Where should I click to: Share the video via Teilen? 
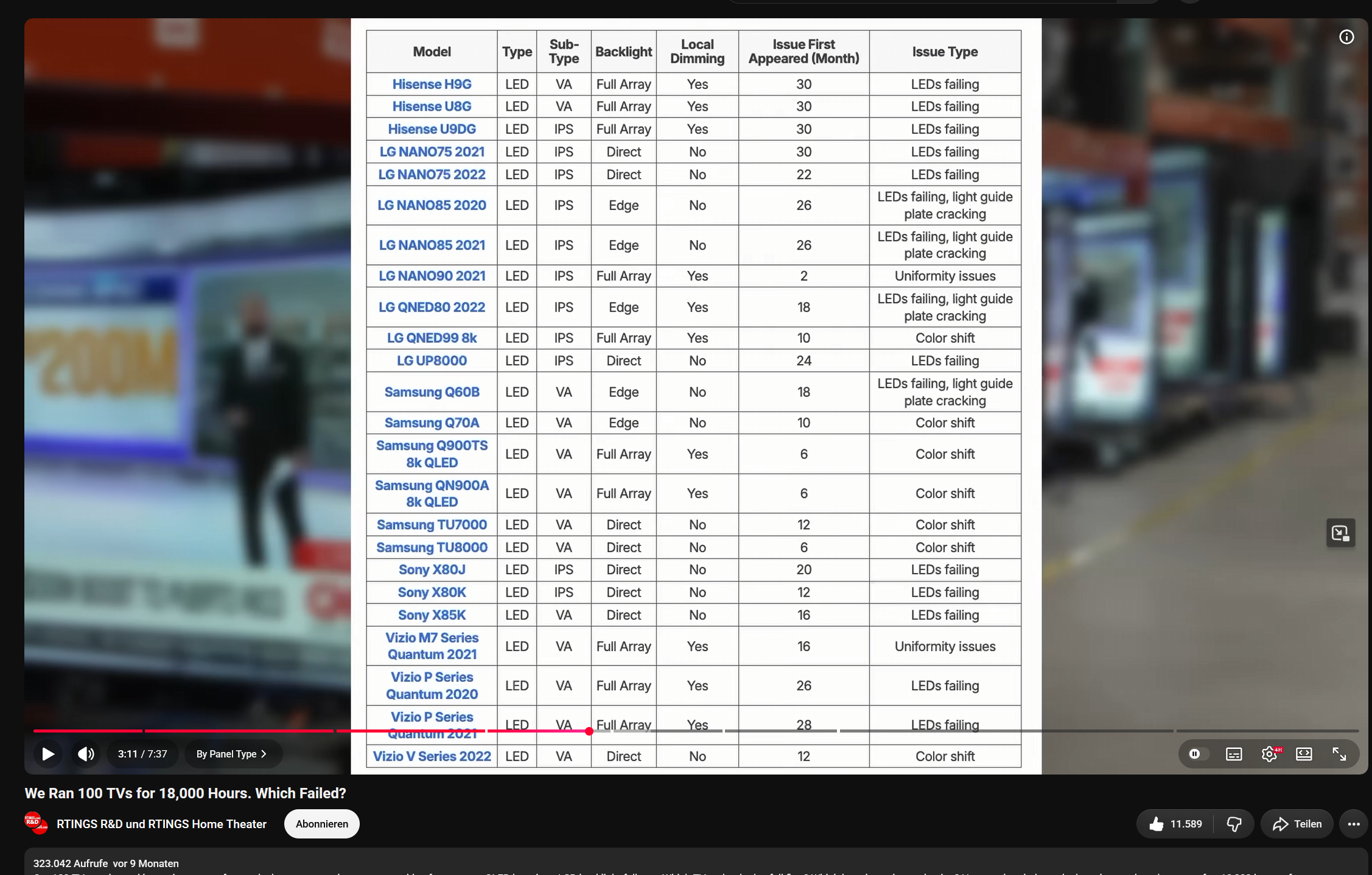pos(1297,824)
